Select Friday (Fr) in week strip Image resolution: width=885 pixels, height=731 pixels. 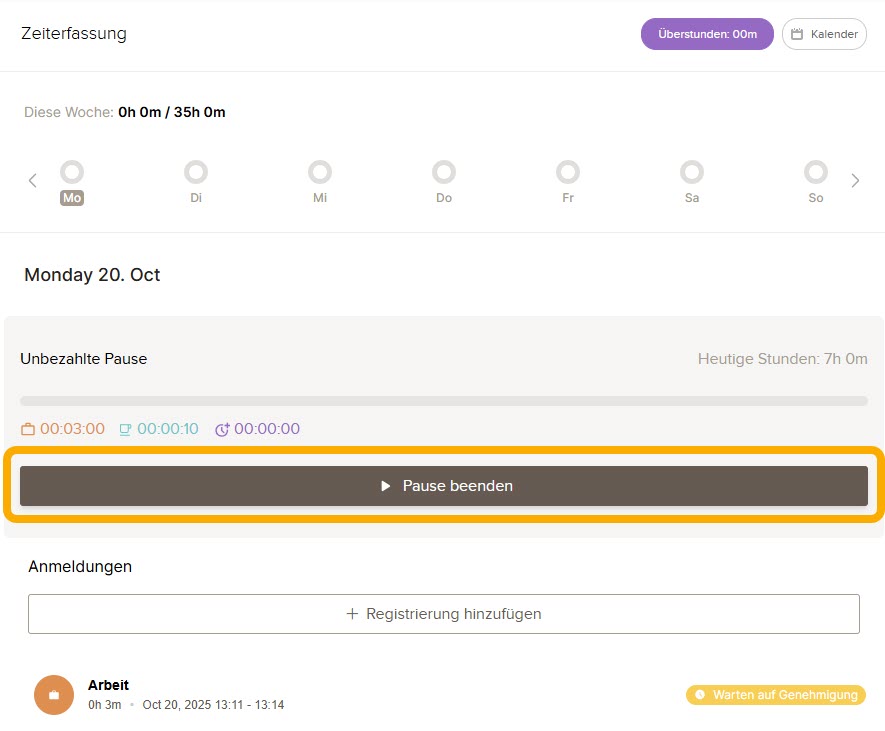pyautogui.click(x=568, y=172)
